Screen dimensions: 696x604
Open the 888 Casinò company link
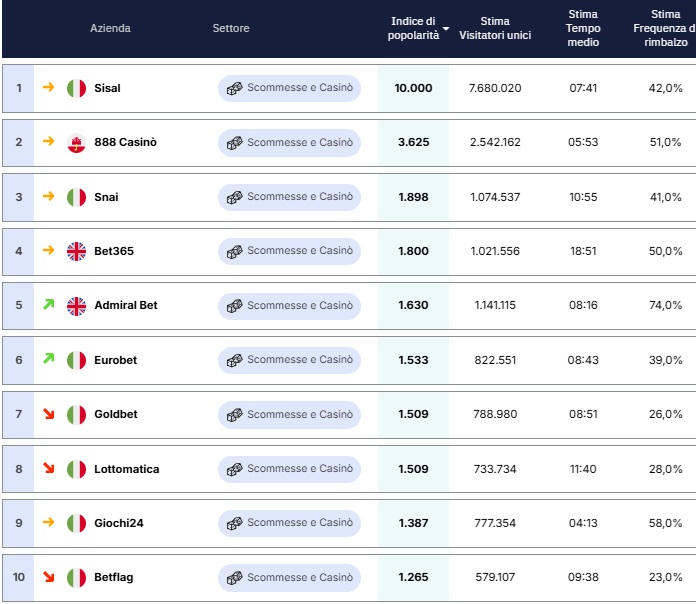pyautogui.click(x=125, y=142)
